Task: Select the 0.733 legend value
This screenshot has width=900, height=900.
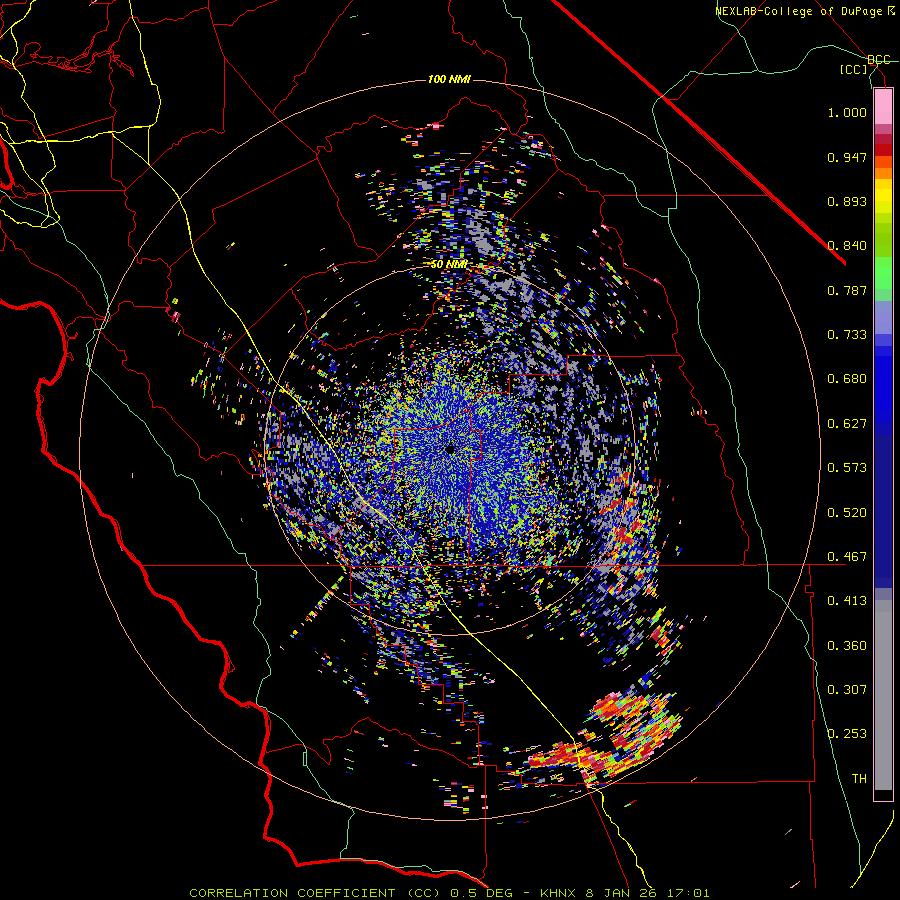Action: pos(847,335)
